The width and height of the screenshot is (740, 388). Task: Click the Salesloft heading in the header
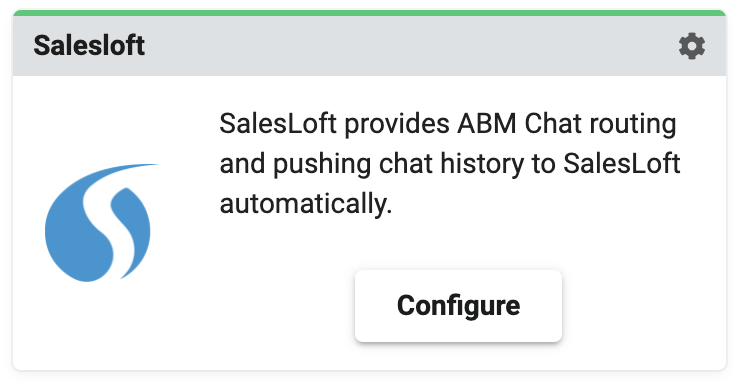89,46
